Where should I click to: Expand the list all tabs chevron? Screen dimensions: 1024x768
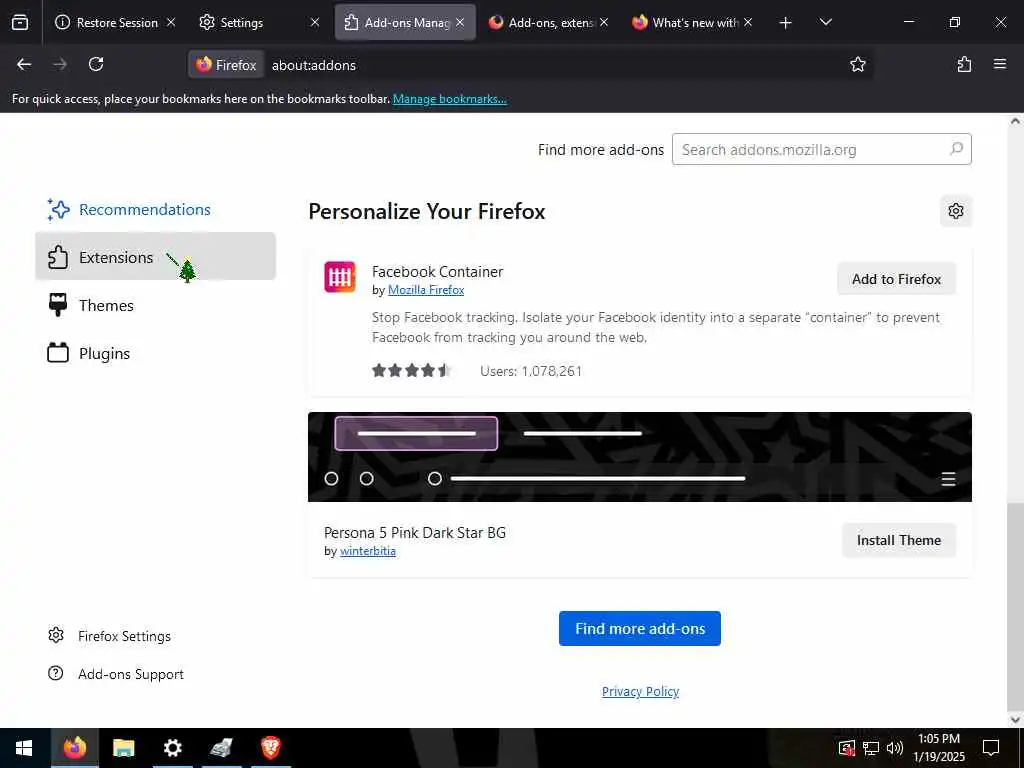[x=825, y=23]
